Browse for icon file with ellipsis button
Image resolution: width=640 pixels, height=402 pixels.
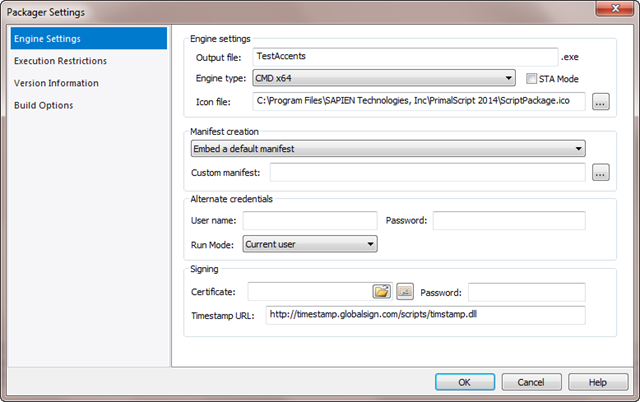tap(600, 102)
